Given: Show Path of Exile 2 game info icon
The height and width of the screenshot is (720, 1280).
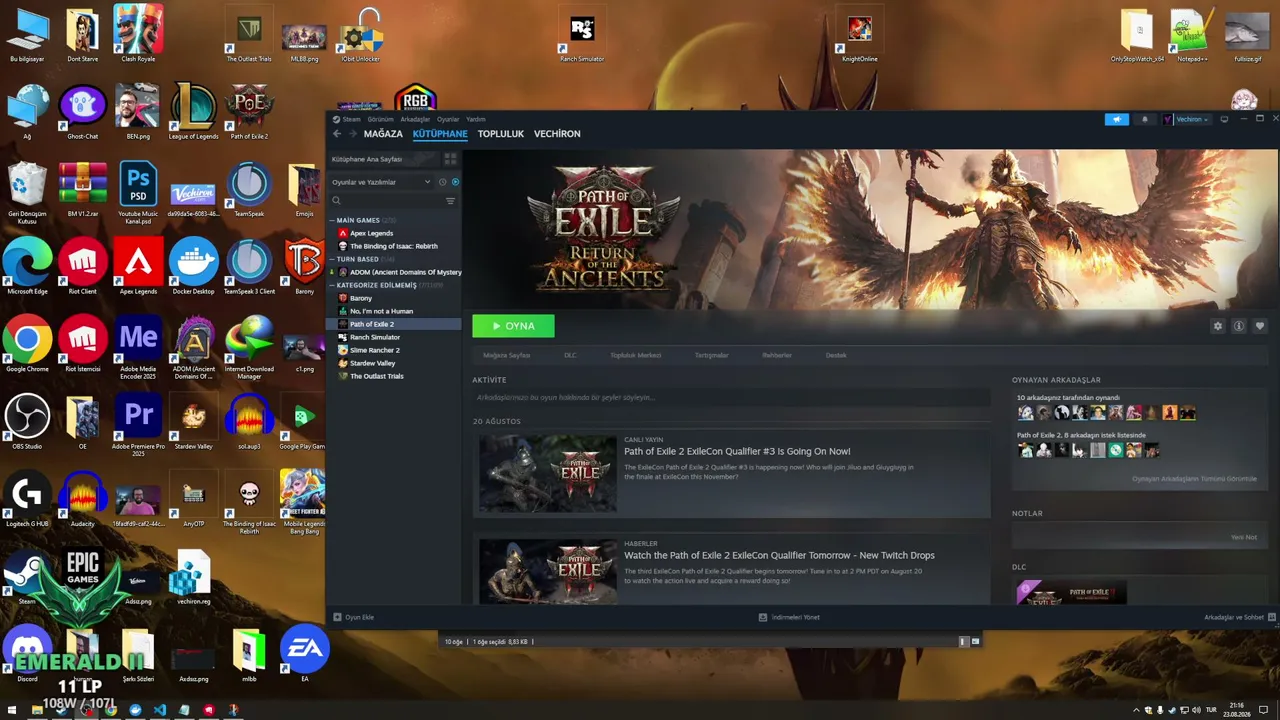Looking at the screenshot, I should 1238,326.
